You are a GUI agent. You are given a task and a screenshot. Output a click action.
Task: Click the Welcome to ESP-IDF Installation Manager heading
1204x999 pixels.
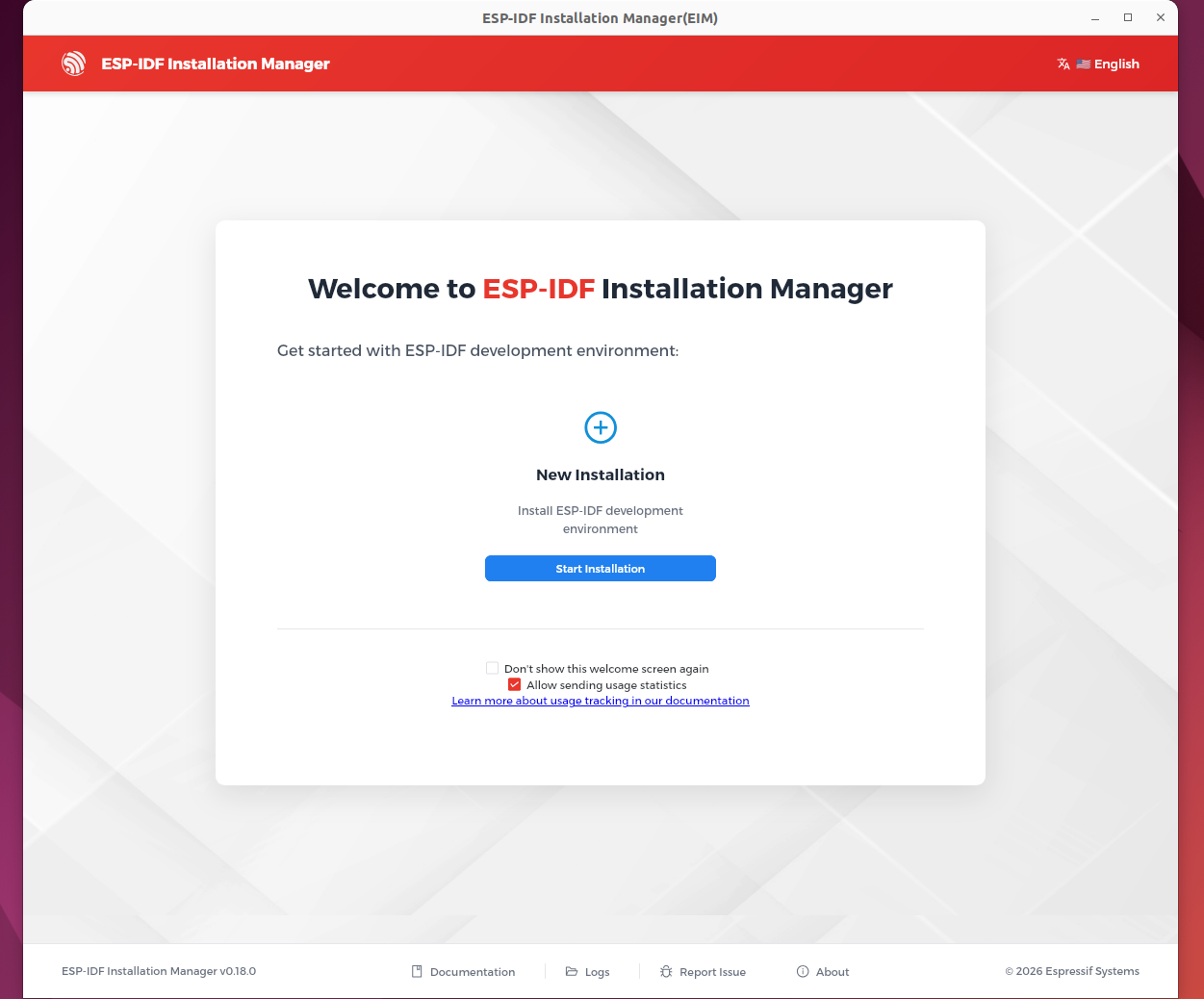point(601,289)
